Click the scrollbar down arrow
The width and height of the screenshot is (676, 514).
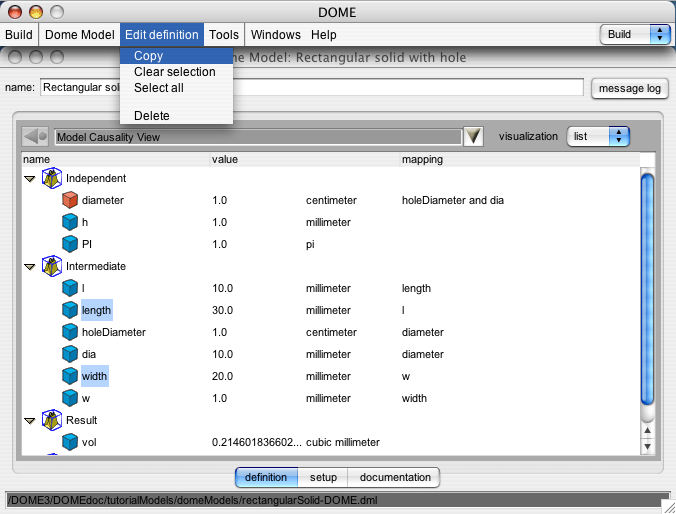pyautogui.click(x=647, y=446)
